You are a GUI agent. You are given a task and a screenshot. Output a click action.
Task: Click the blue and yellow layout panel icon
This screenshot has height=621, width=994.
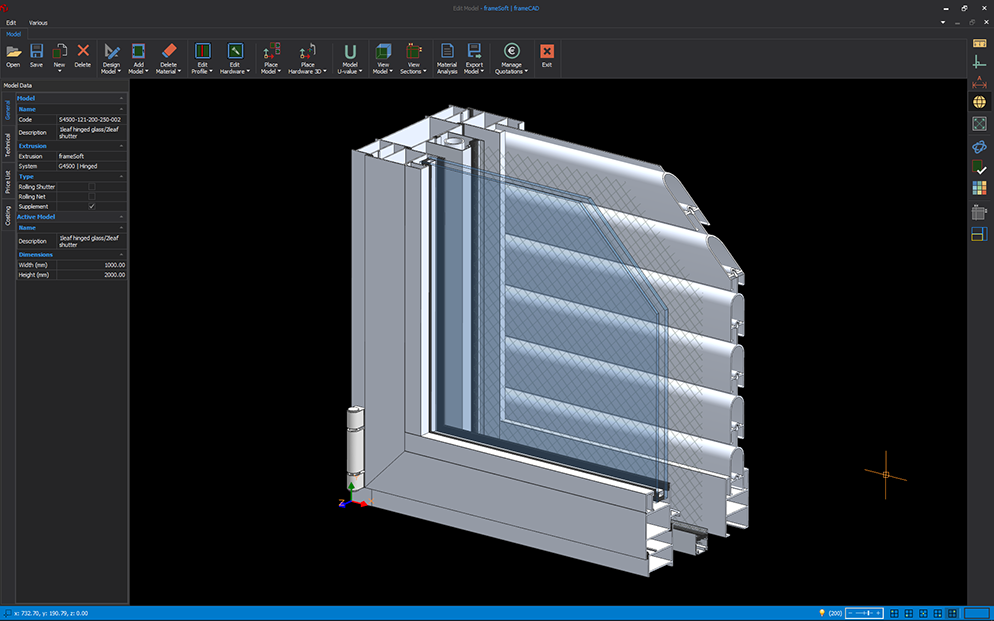click(x=979, y=234)
